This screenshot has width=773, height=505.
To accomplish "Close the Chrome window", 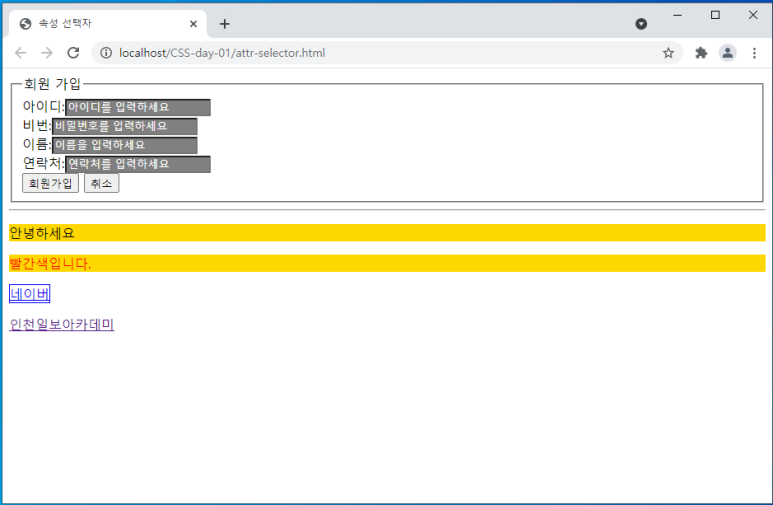I will click(753, 15).
